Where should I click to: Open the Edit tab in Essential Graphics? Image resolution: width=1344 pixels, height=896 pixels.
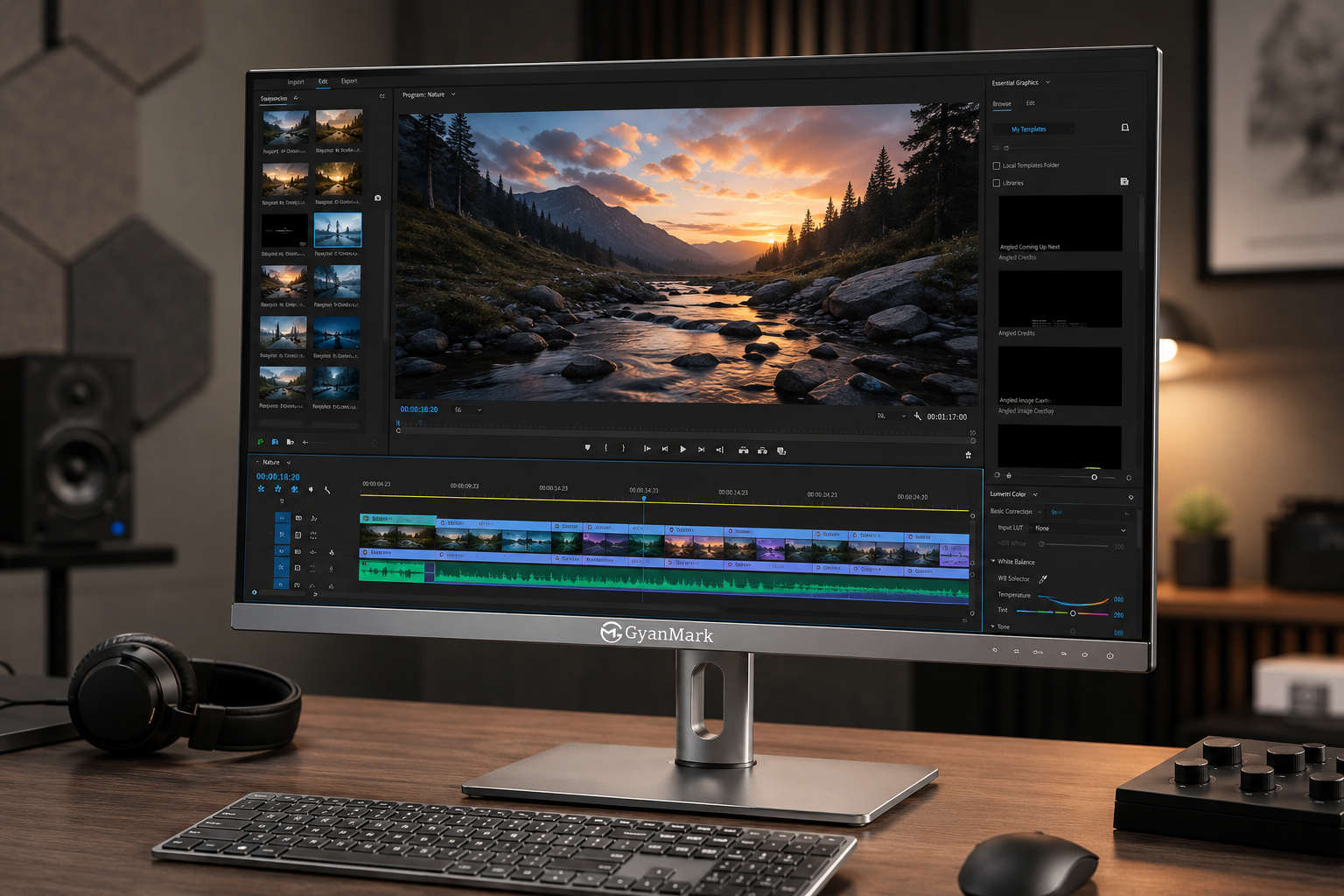click(x=1031, y=103)
